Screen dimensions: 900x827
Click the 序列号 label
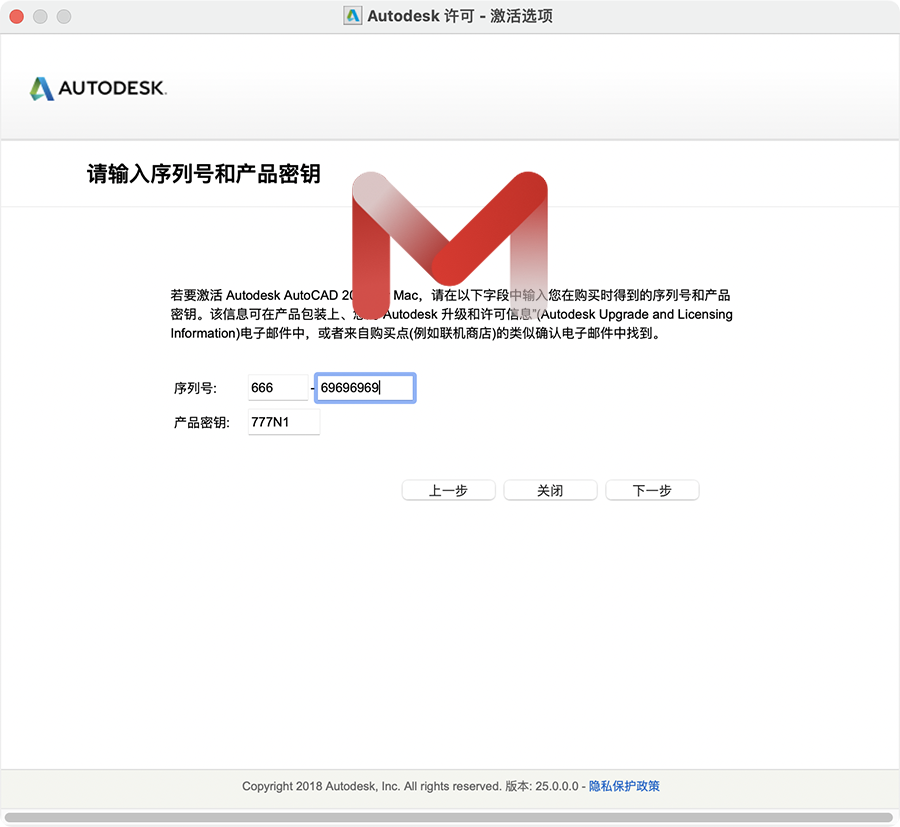coord(195,388)
